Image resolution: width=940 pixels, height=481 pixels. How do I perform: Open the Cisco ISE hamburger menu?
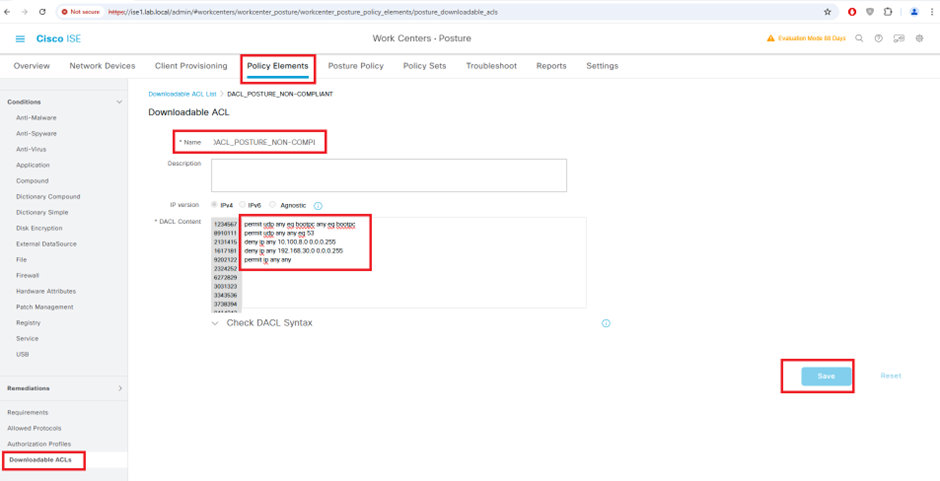point(20,39)
